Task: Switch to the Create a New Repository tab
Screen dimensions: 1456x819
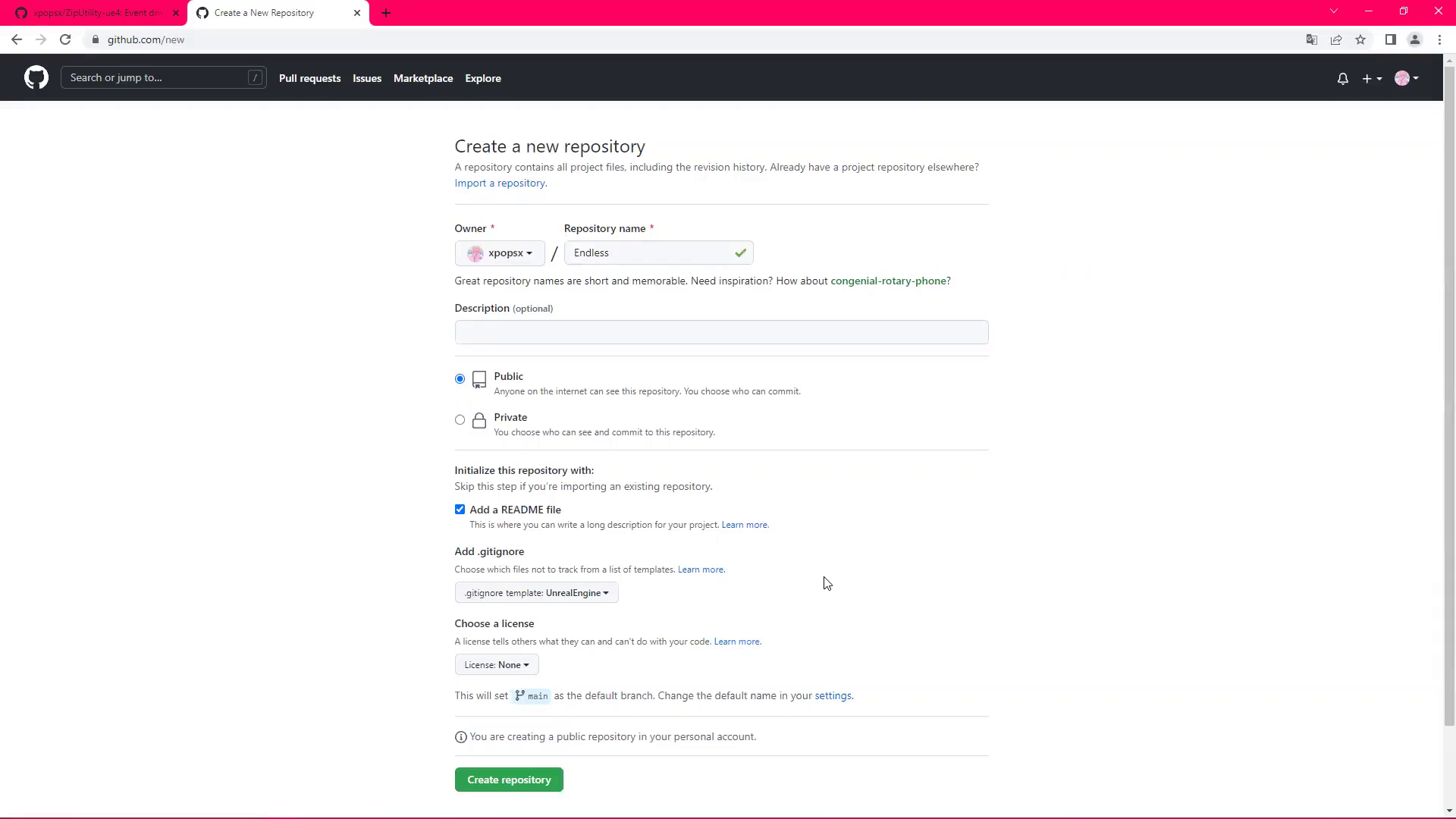Action: click(278, 13)
